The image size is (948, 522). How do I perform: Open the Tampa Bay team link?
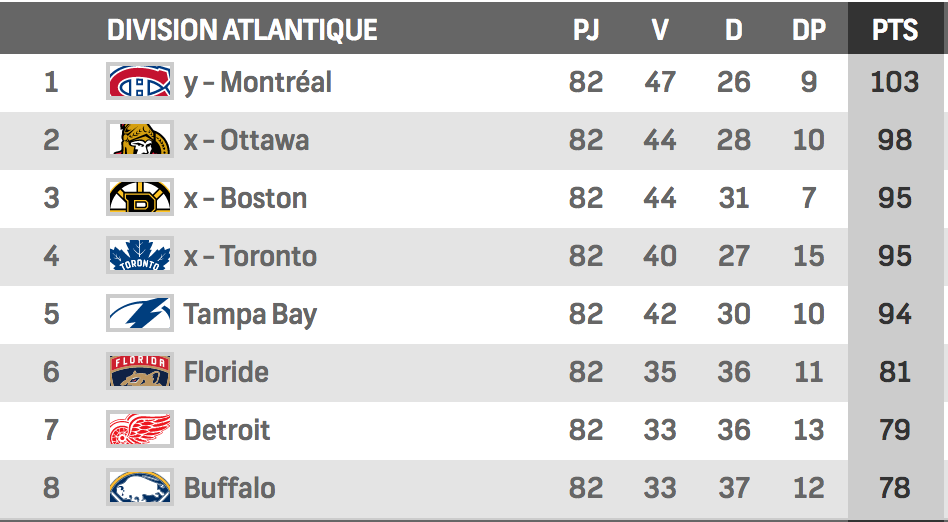(x=250, y=315)
